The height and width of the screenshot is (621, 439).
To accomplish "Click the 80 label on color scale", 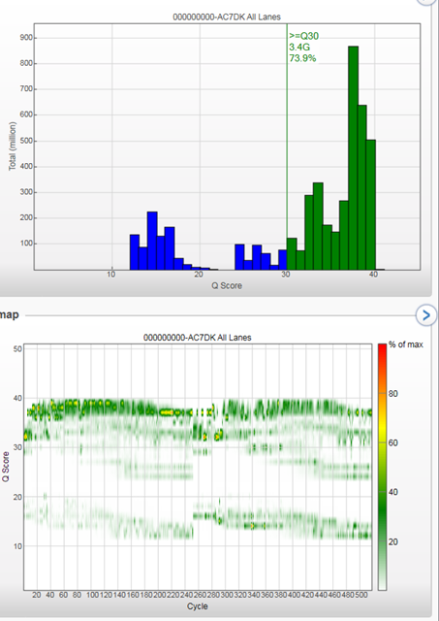I will click(x=393, y=394).
